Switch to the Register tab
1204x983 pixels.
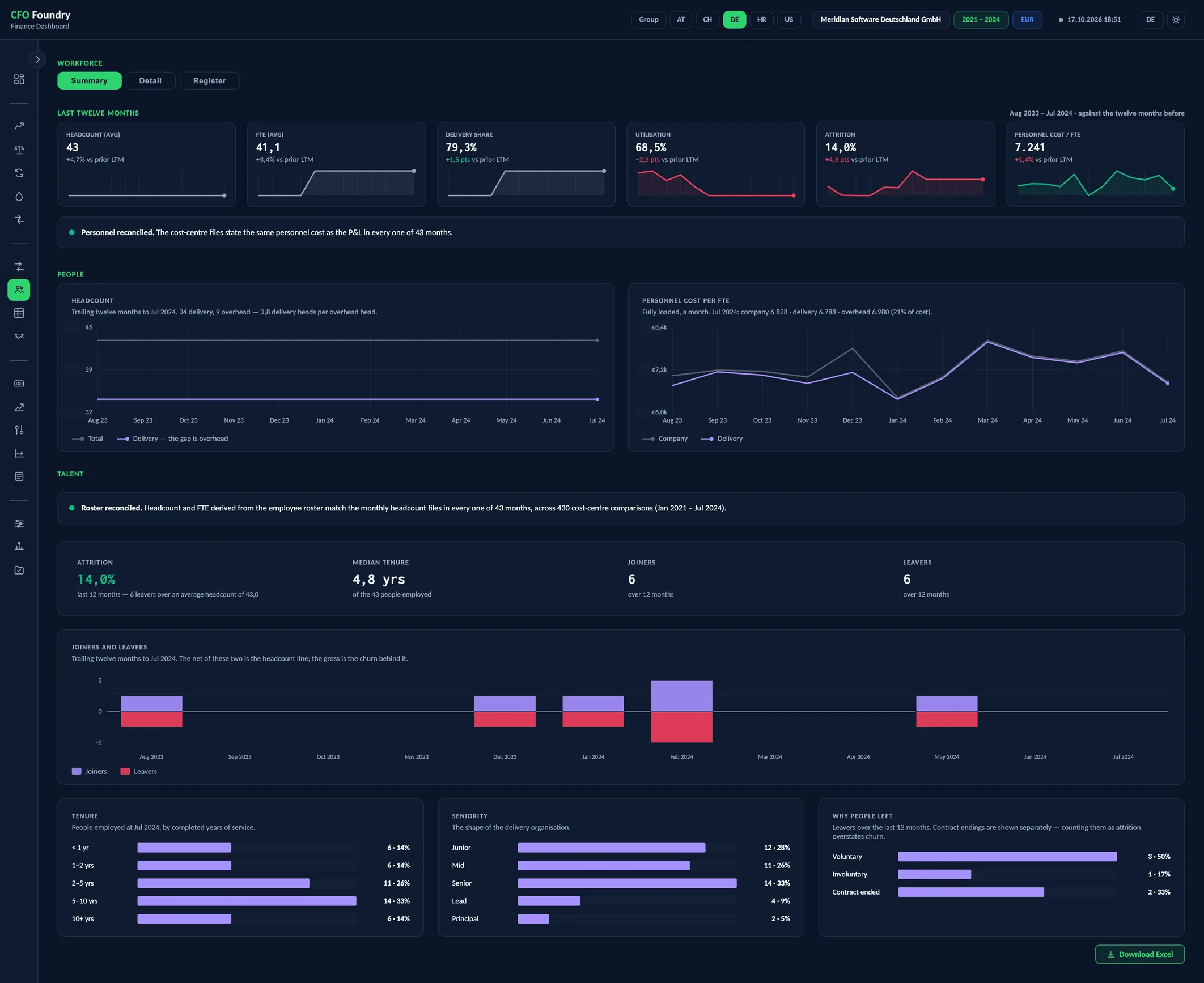pos(210,81)
